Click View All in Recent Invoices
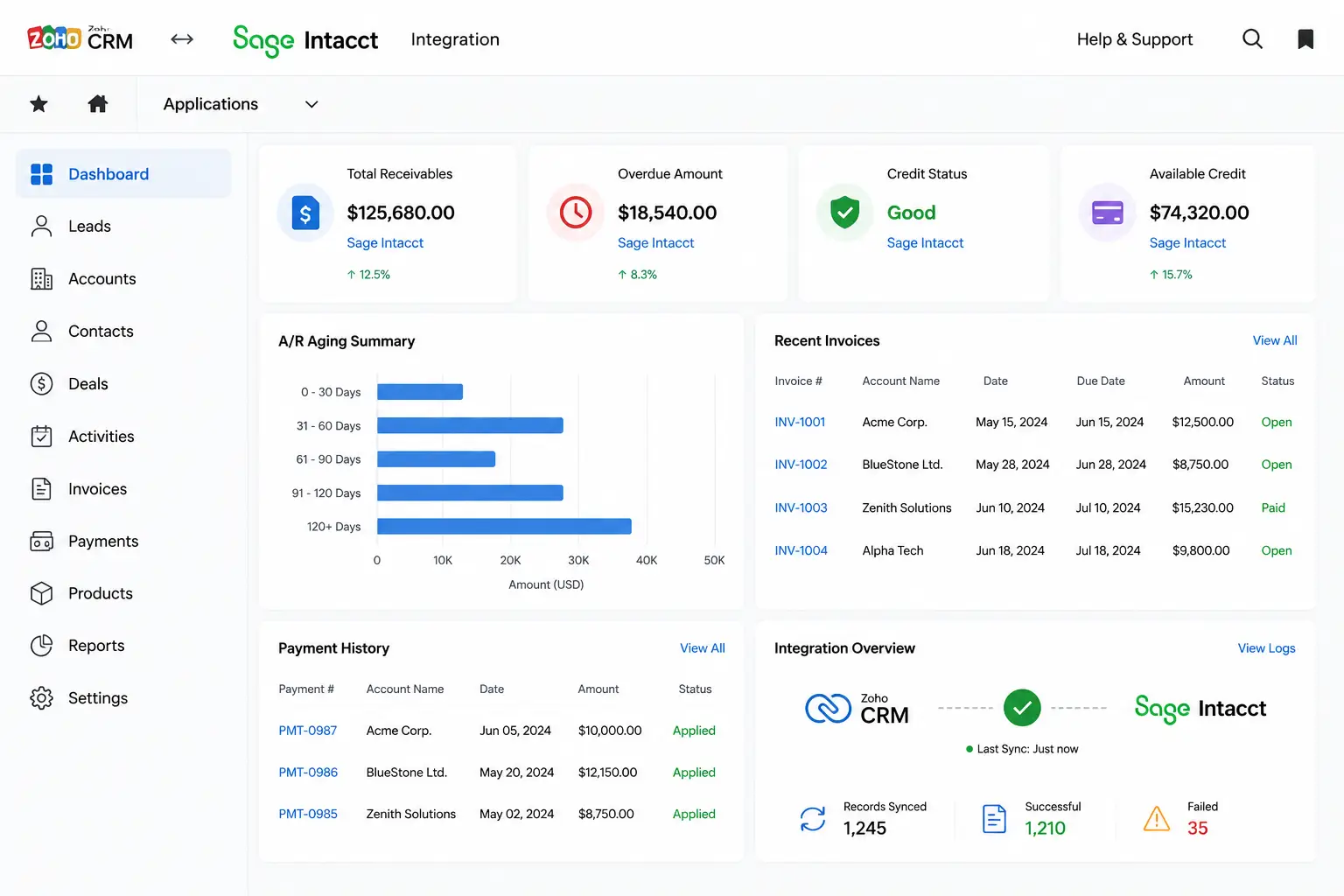The height and width of the screenshot is (896, 1344). [1275, 340]
